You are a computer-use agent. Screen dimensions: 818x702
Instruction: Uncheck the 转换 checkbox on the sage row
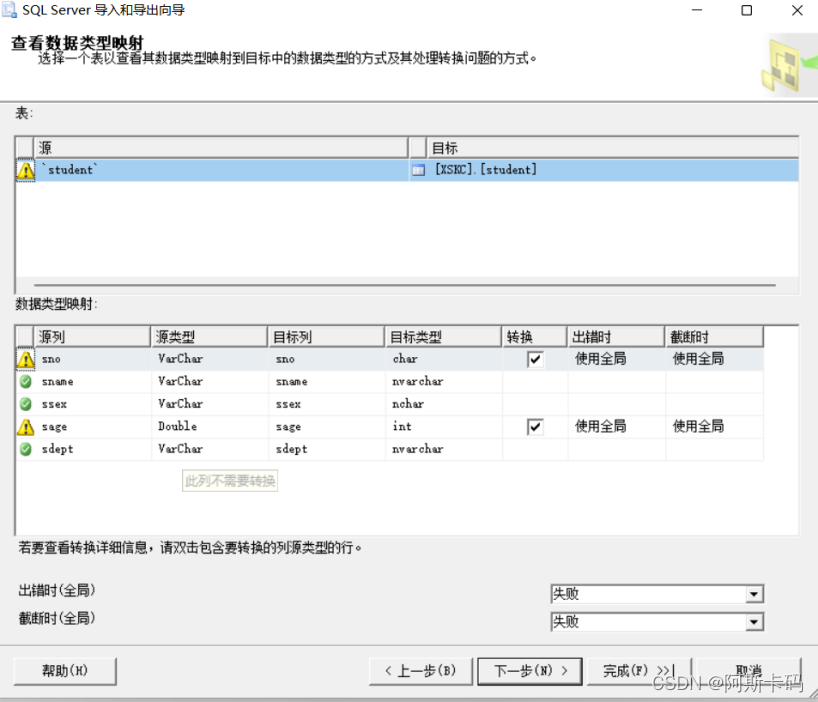pos(535,426)
